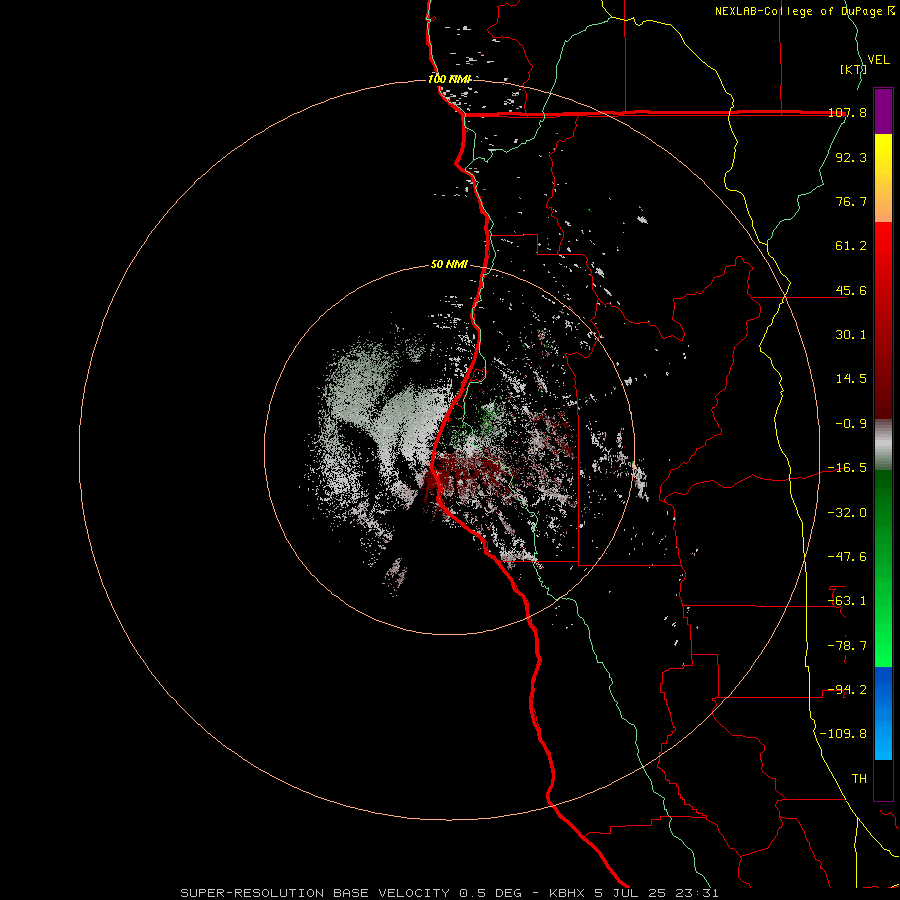Click the TH legend label
The height and width of the screenshot is (900, 900).
(x=859, y=779)
